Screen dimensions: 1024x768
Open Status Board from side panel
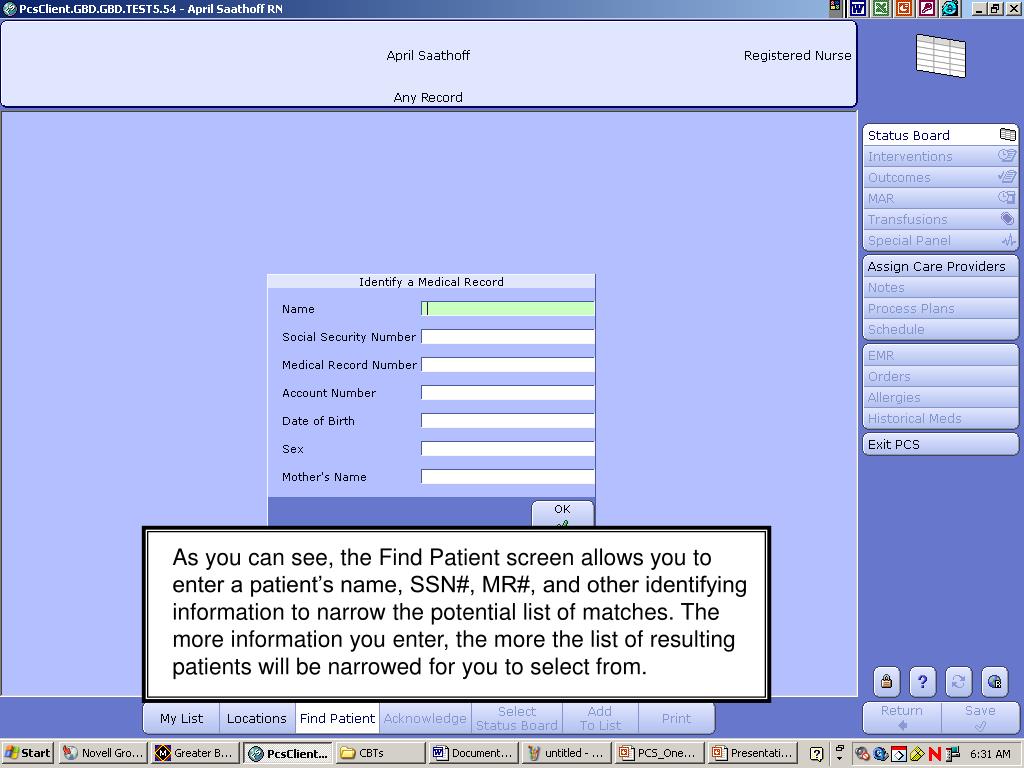pyautogui.click(x=940, y=135)
